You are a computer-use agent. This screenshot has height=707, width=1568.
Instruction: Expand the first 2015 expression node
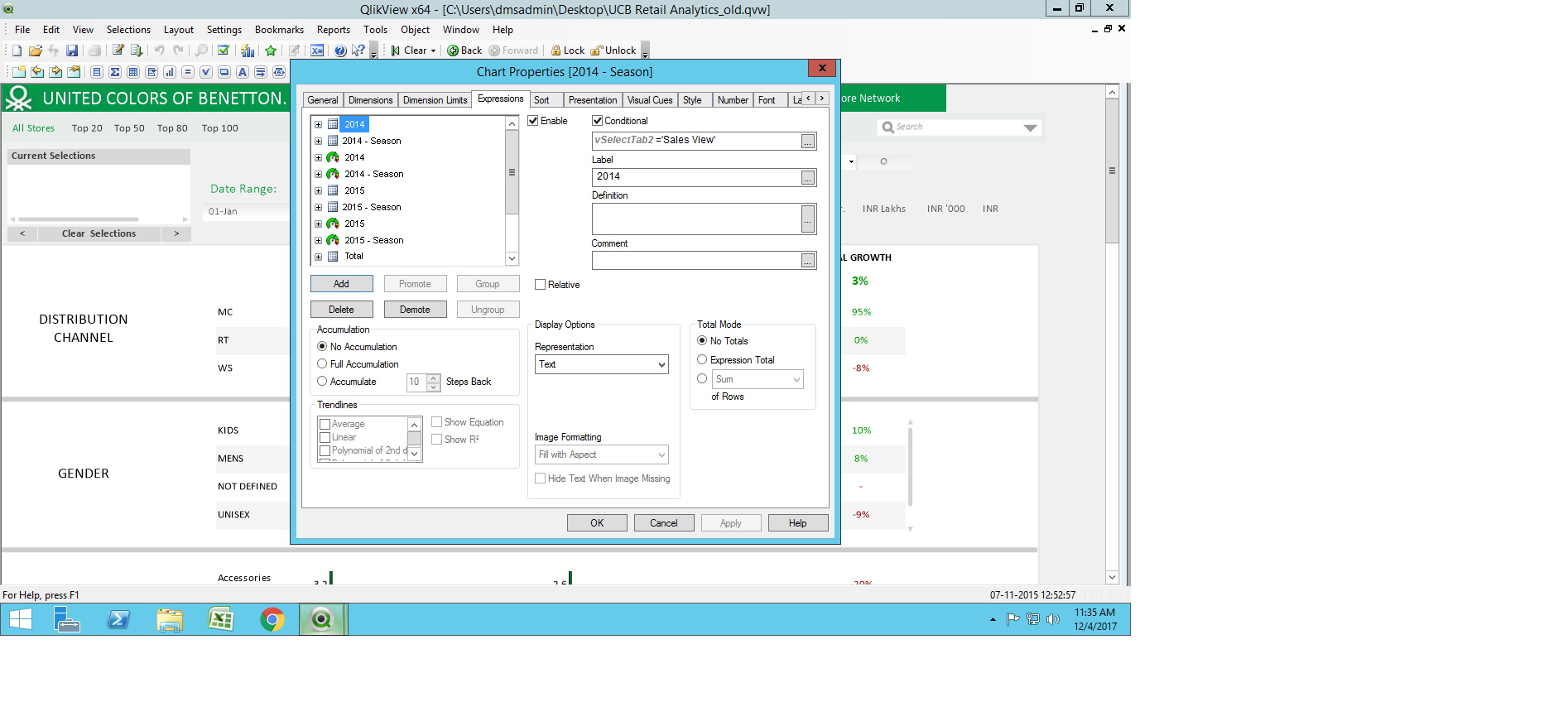tap(318, 190)
